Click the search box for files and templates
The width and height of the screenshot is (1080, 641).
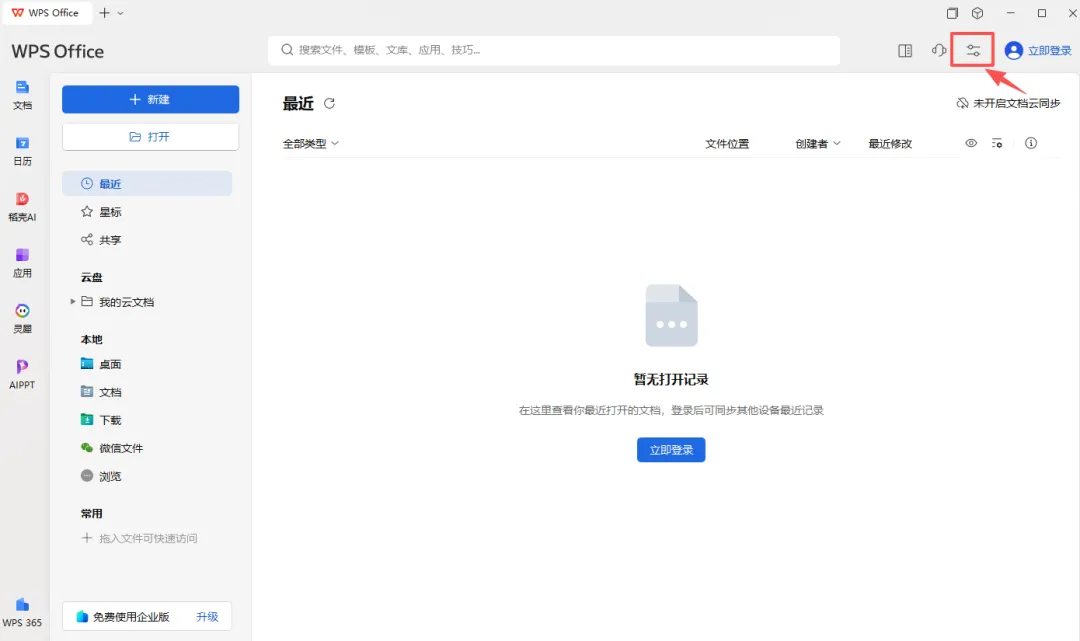[554, 50]
